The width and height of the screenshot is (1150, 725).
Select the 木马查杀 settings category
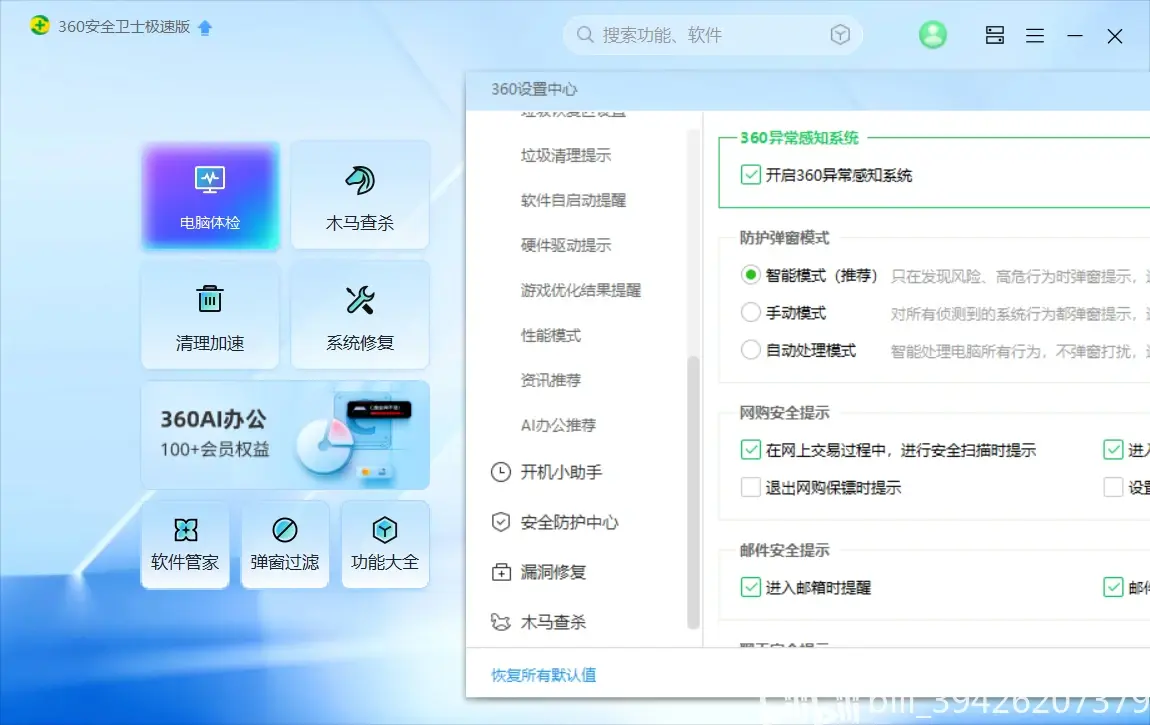[x=553, y=622]
